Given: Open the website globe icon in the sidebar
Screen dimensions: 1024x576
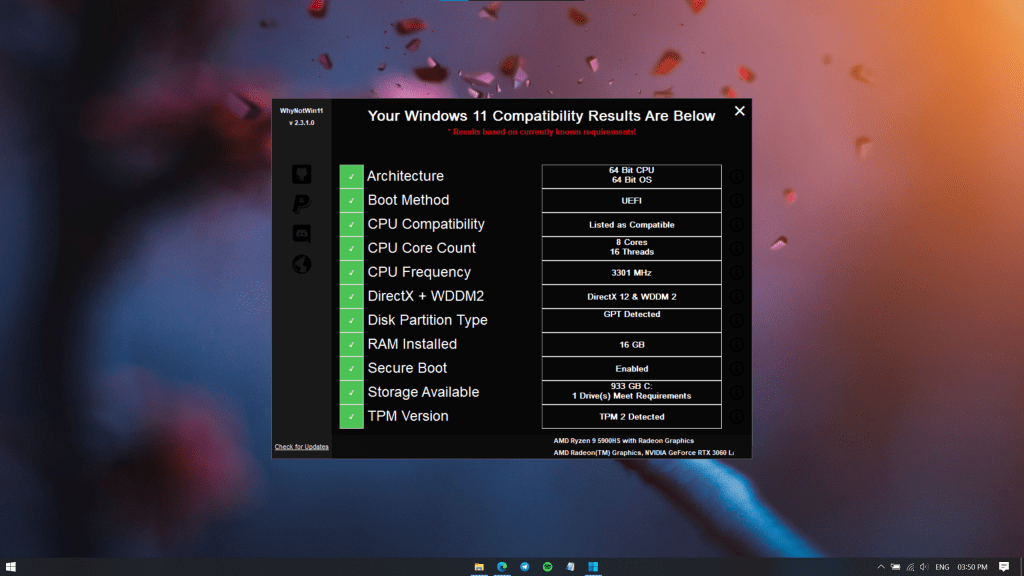Looking at the screenshot, I should (301, 264).
